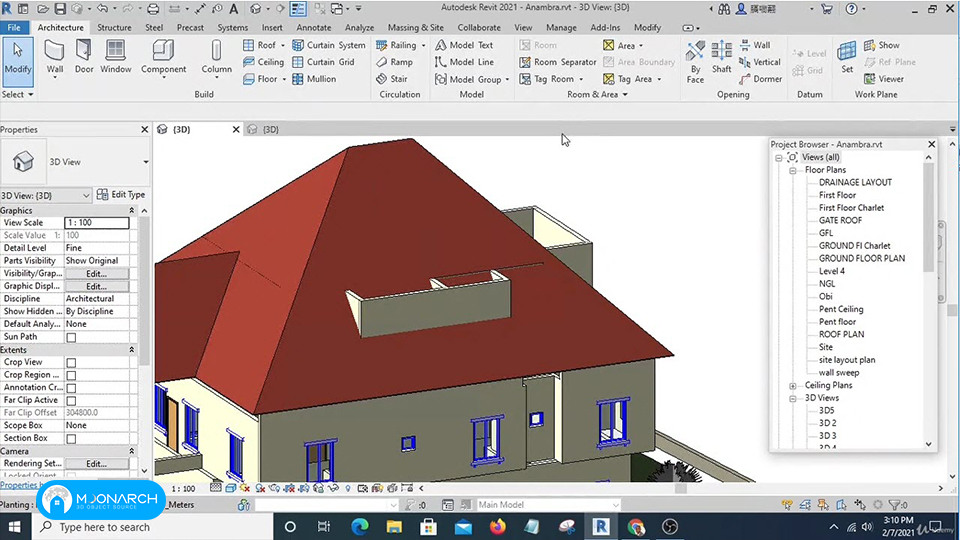Select the By Face opening tool
960x540 pixels.
click(695, 62)
